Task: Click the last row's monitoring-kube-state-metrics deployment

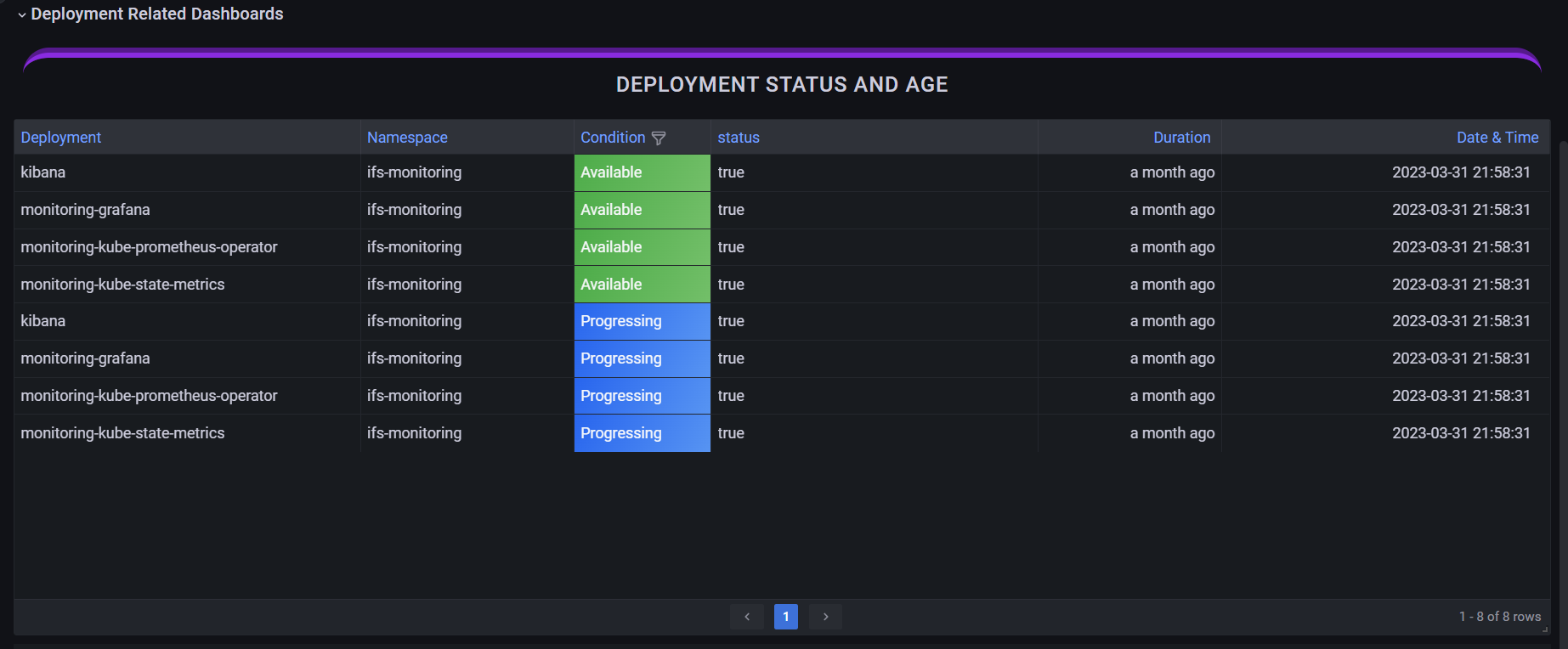Action: (122, 433)
